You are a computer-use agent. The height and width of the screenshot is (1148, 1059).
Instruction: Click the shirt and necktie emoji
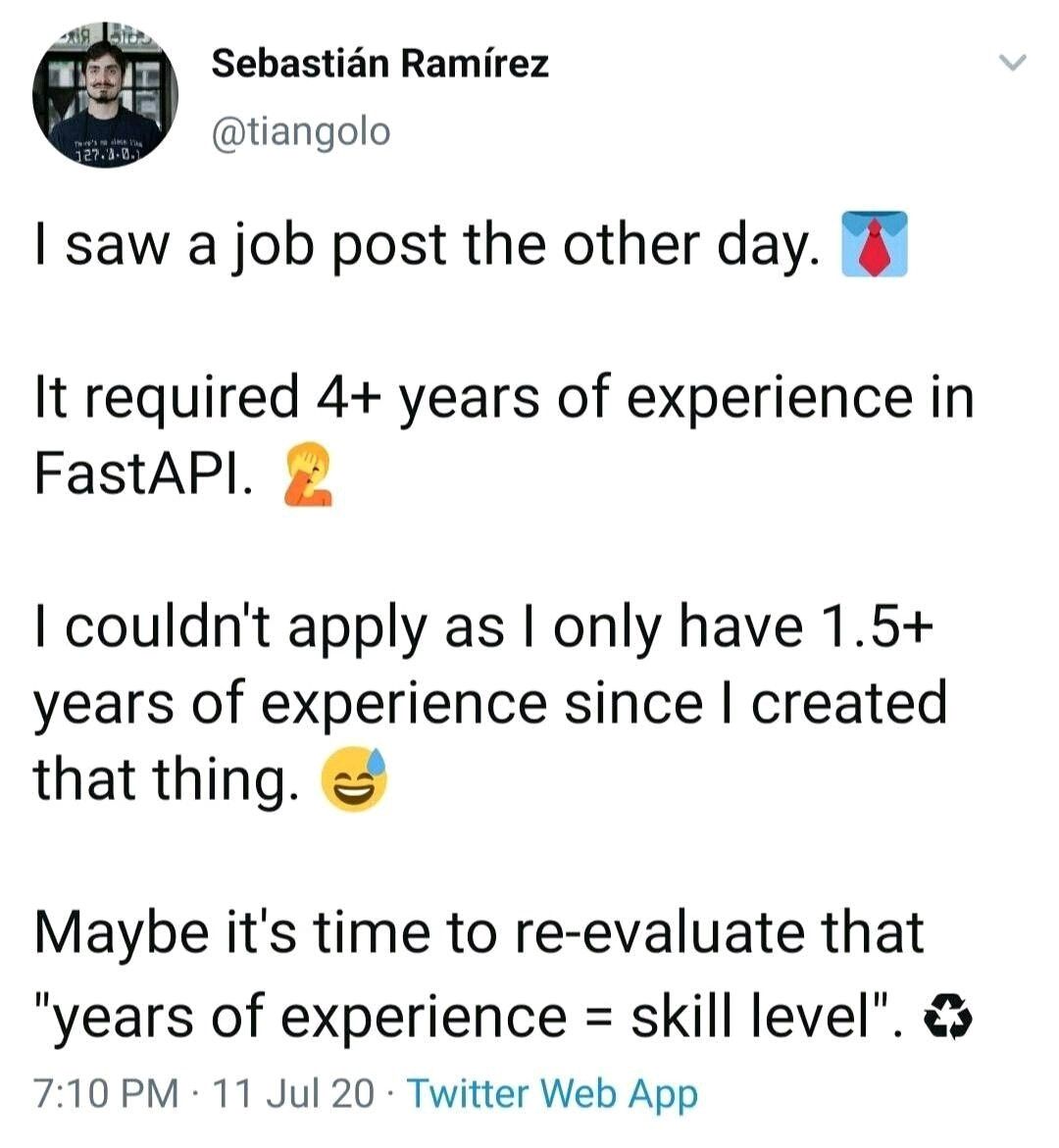[875, 244]
